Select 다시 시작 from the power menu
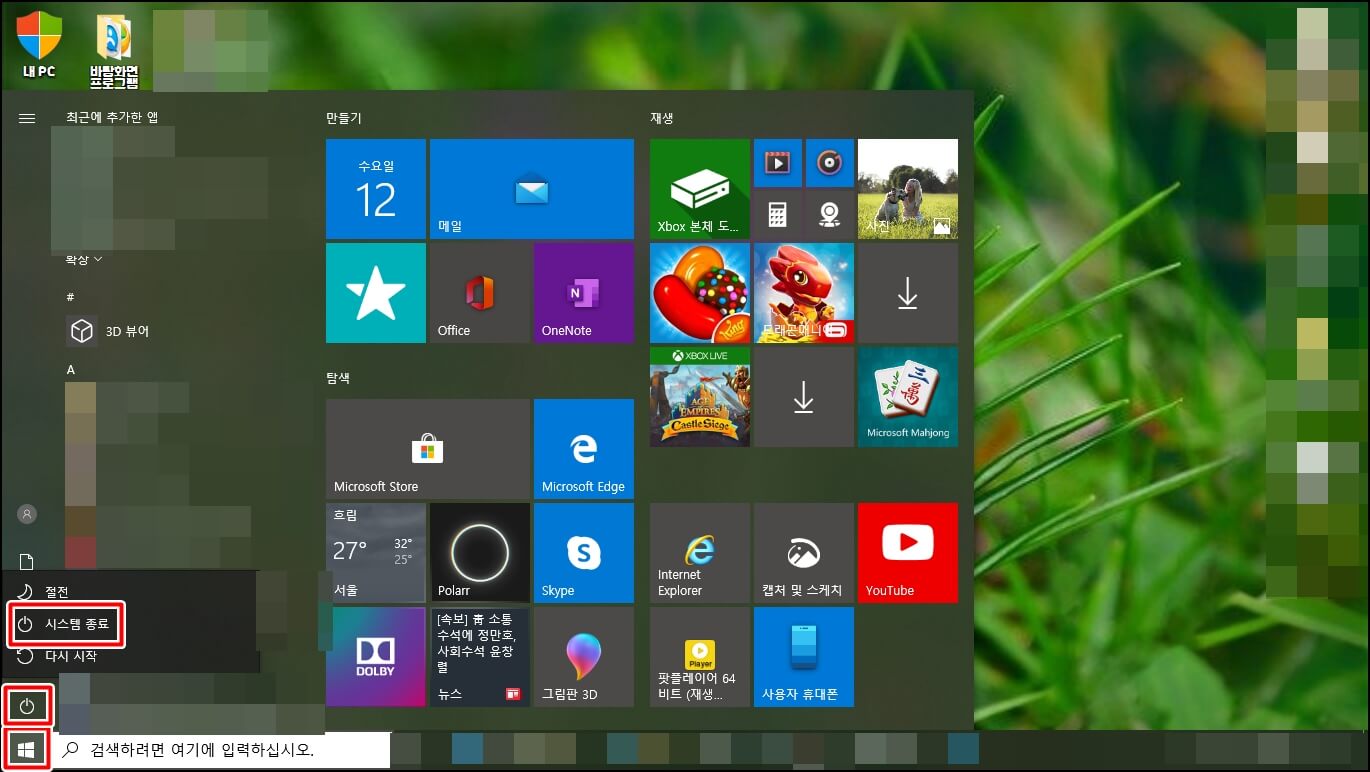The width and height of the screenshot is (1370, 772). click(x=130, y=657)
